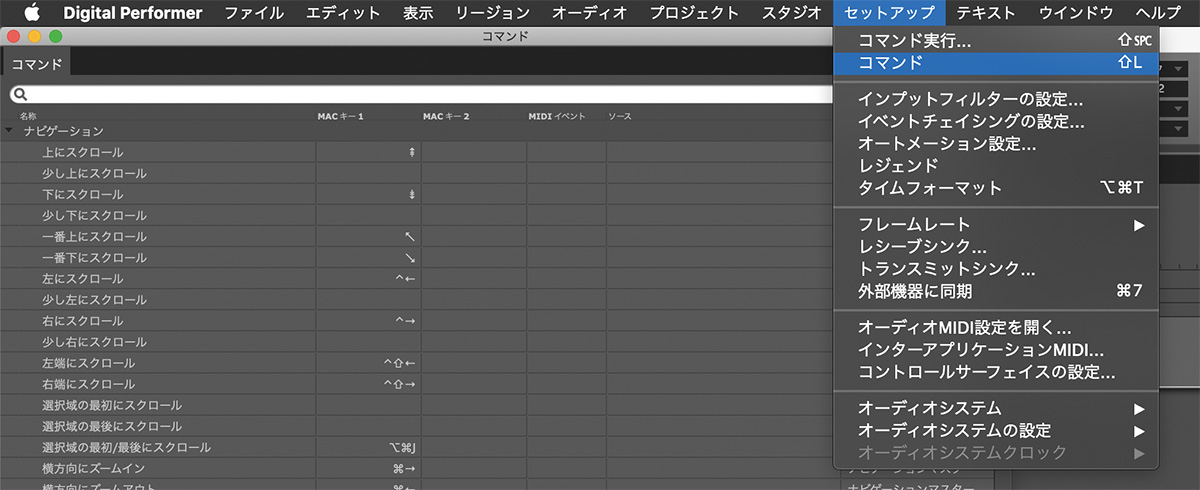Image resolution: width=1200 pixels, height=490 pixels.
Task: Select the 一番下にスクロール command row
Action: (416, 257)
